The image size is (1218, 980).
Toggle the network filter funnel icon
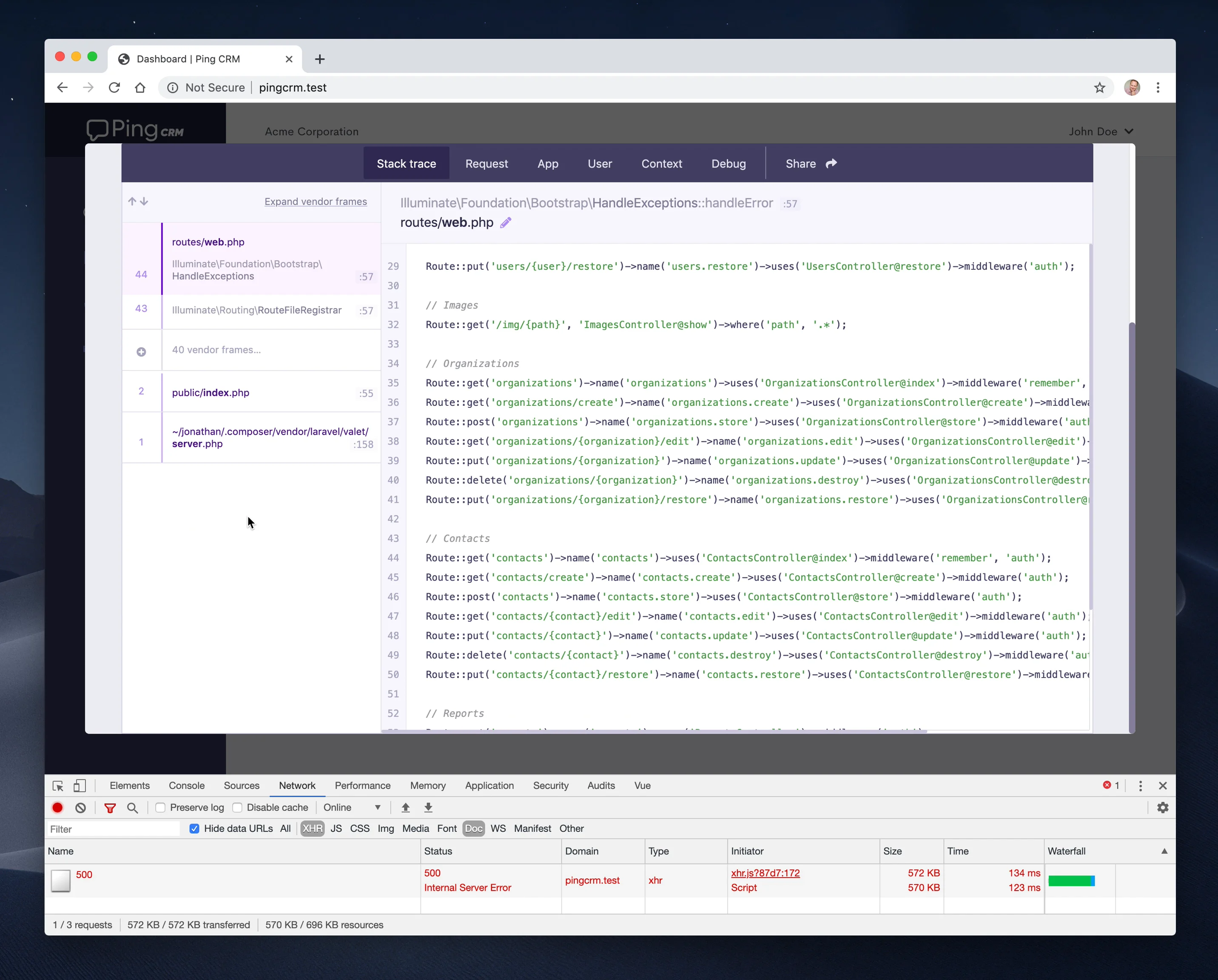[x=110, y=808]
